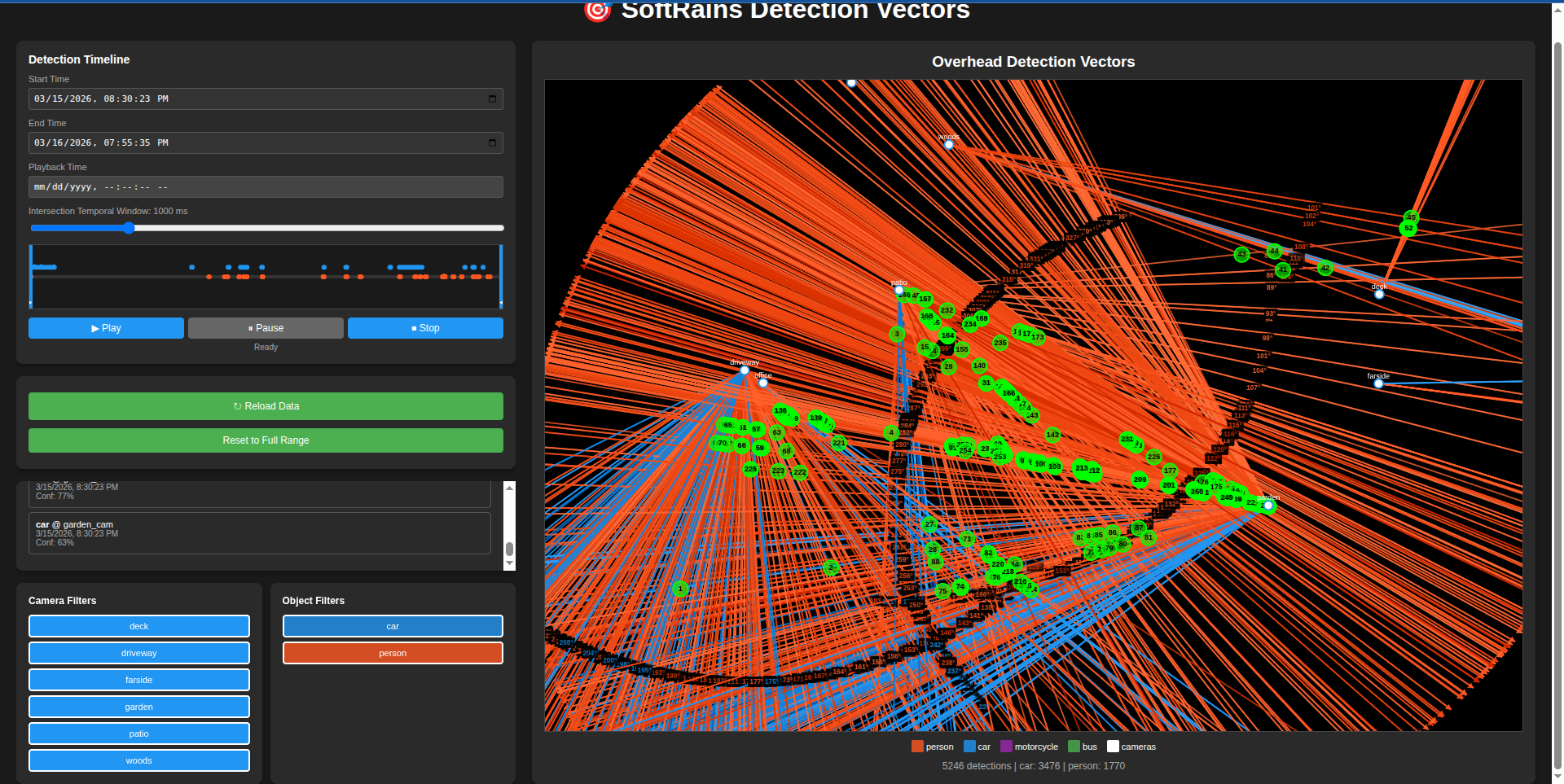1564x784 pixels.
Task: Select the deck camera marker on map
Action: 1379,294
